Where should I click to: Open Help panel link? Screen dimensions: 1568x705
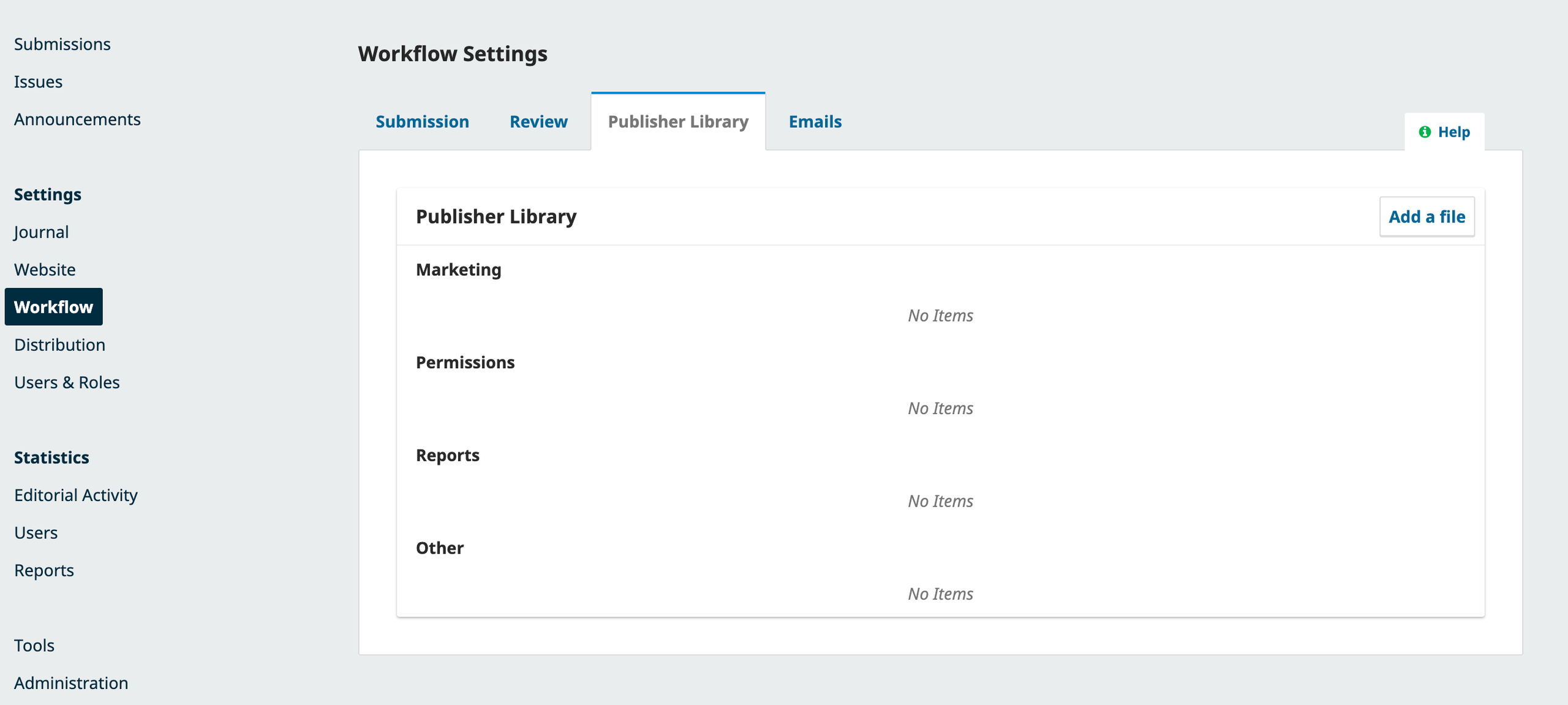1453,132
